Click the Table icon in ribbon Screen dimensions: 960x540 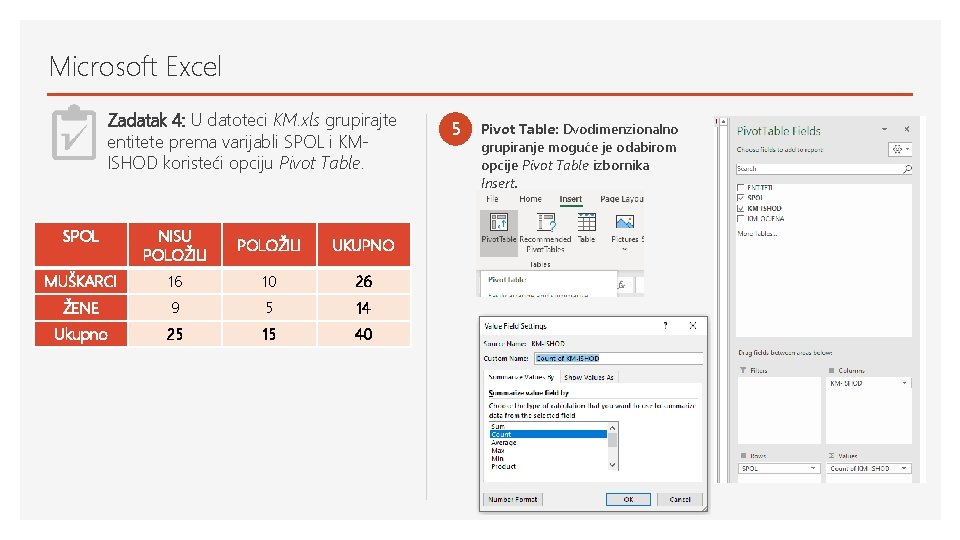(x=586, y=222)
